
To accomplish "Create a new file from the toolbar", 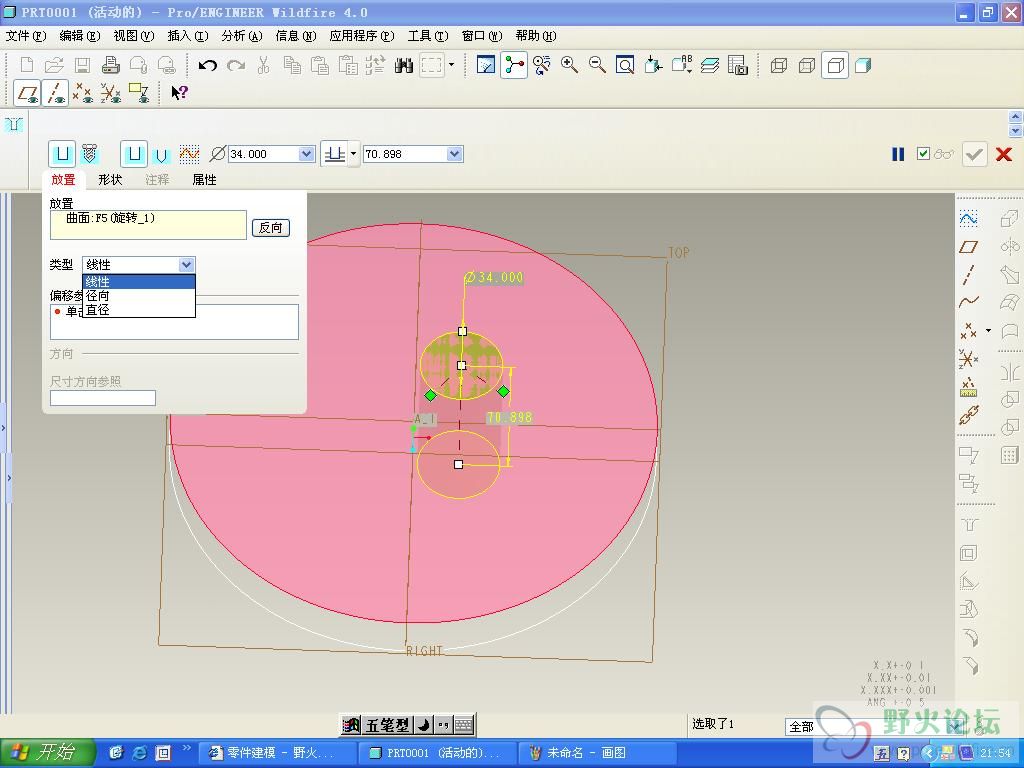I will pyautogui.click(x=27, y=65).
